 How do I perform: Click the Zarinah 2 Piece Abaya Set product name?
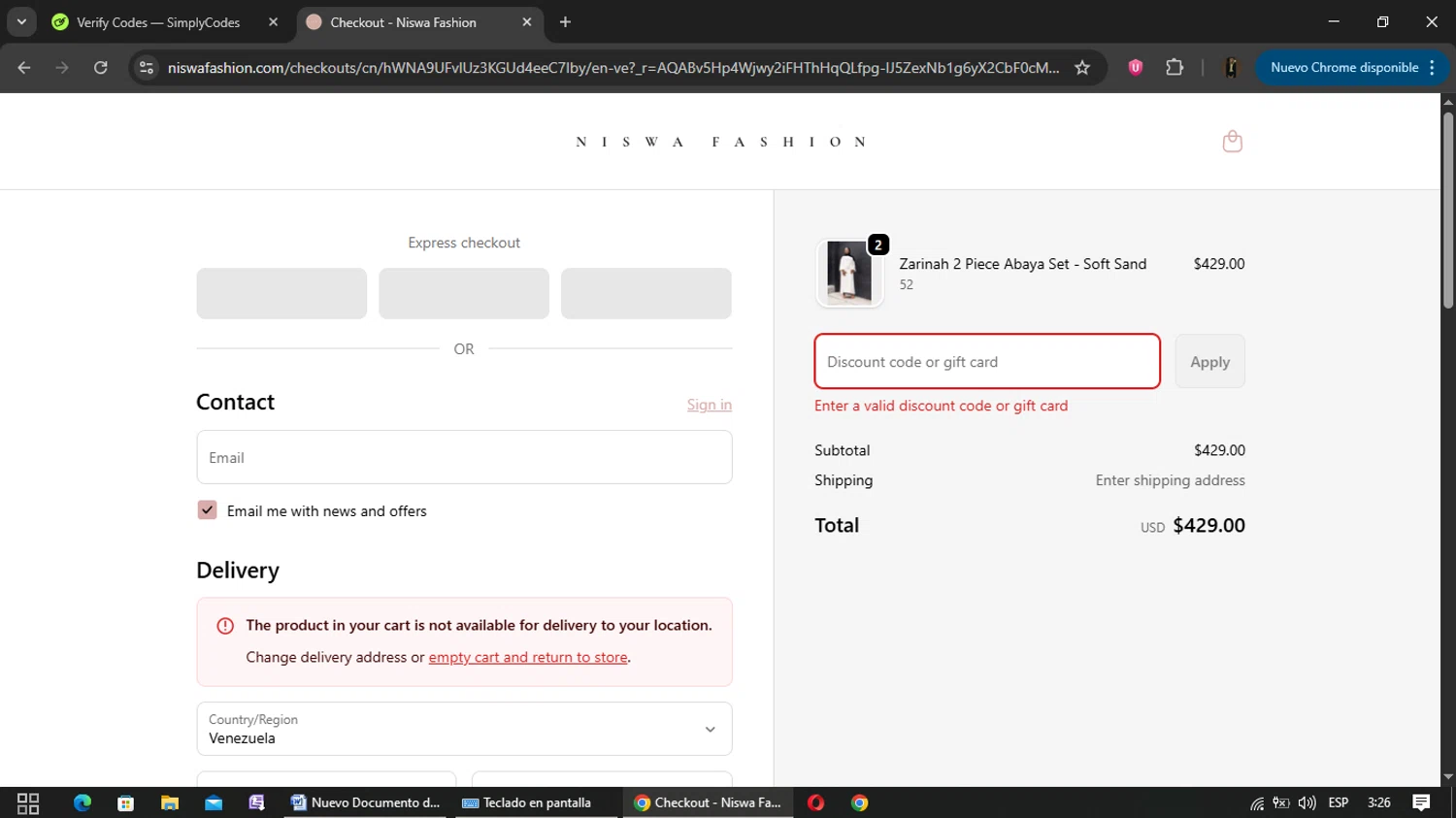click(x=1022, y=264)
